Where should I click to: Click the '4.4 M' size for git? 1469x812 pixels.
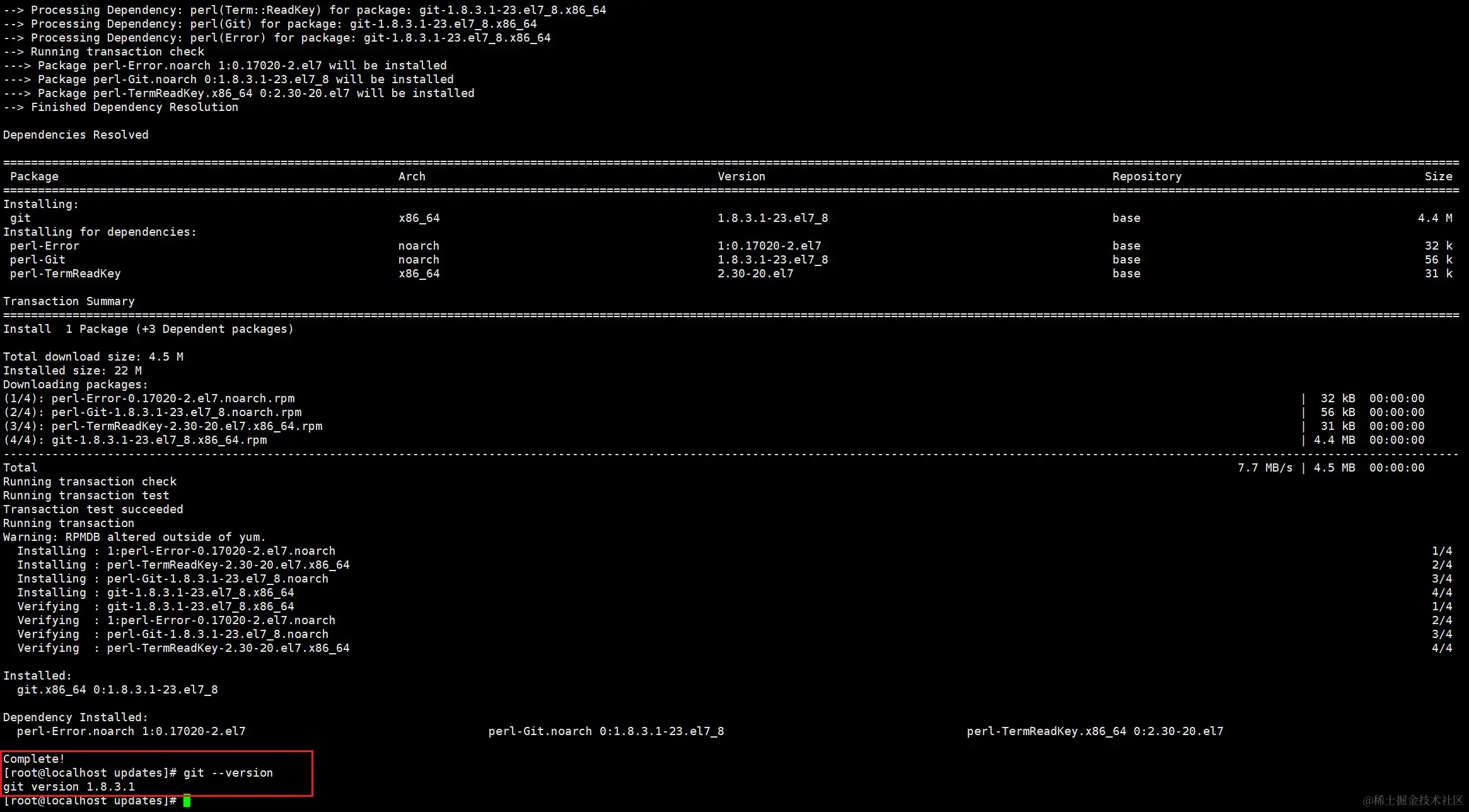click(x=1434, y=218)
